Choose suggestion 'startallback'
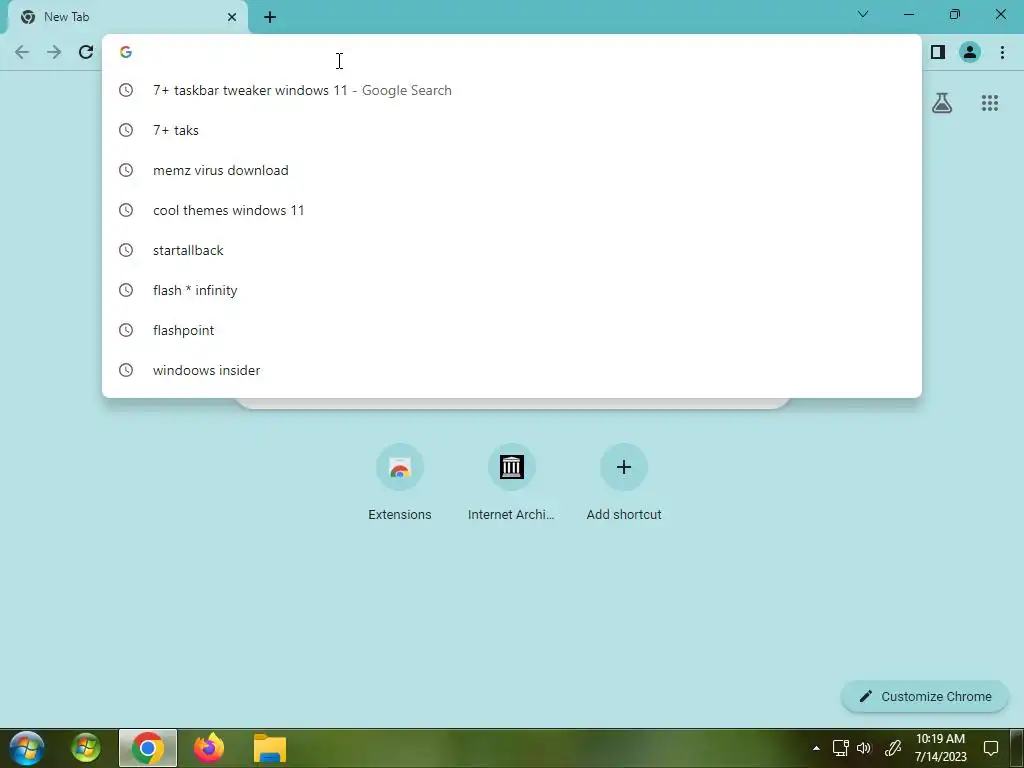Viewport: 1024px width, 768px height. [512, 250]
